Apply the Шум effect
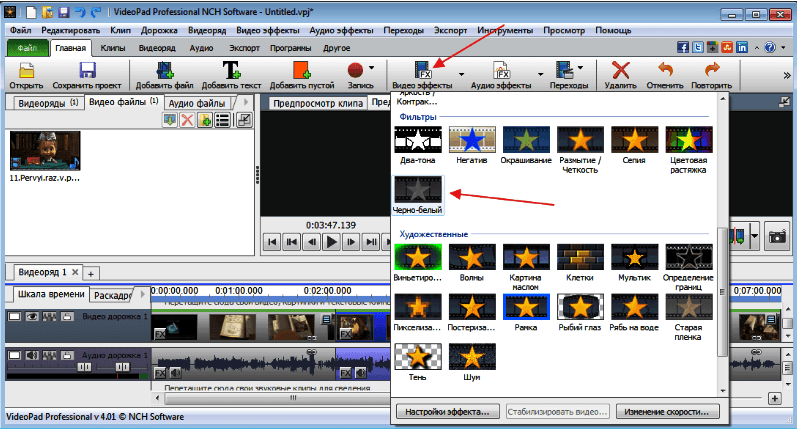797x429 pixels. [x=472, y=362]
